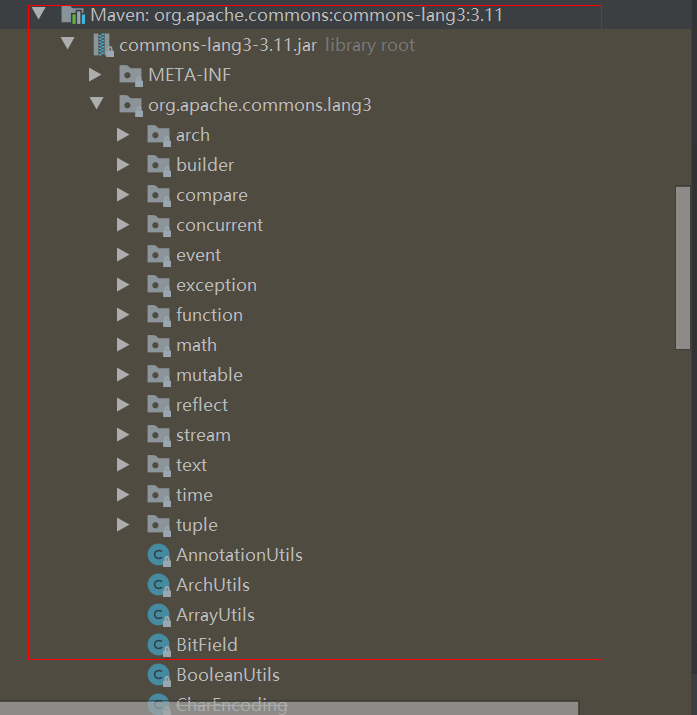Click the stream package folder icon
Screen dimensions: 697x715
click(159, 435)
